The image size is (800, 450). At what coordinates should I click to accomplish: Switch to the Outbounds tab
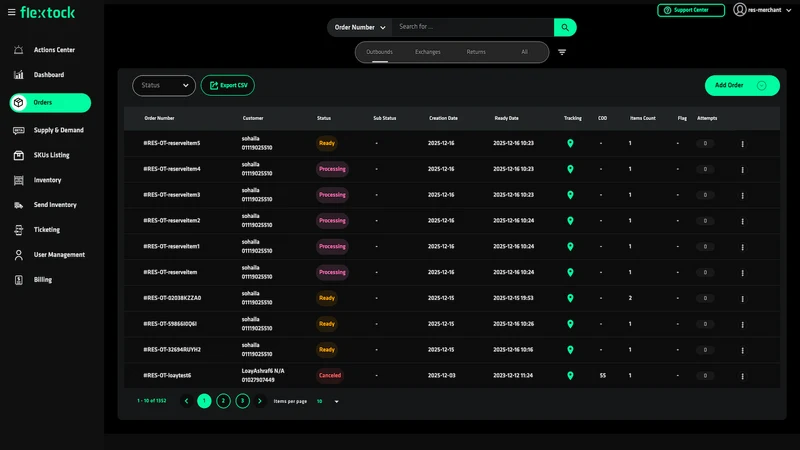pos(380,52)
